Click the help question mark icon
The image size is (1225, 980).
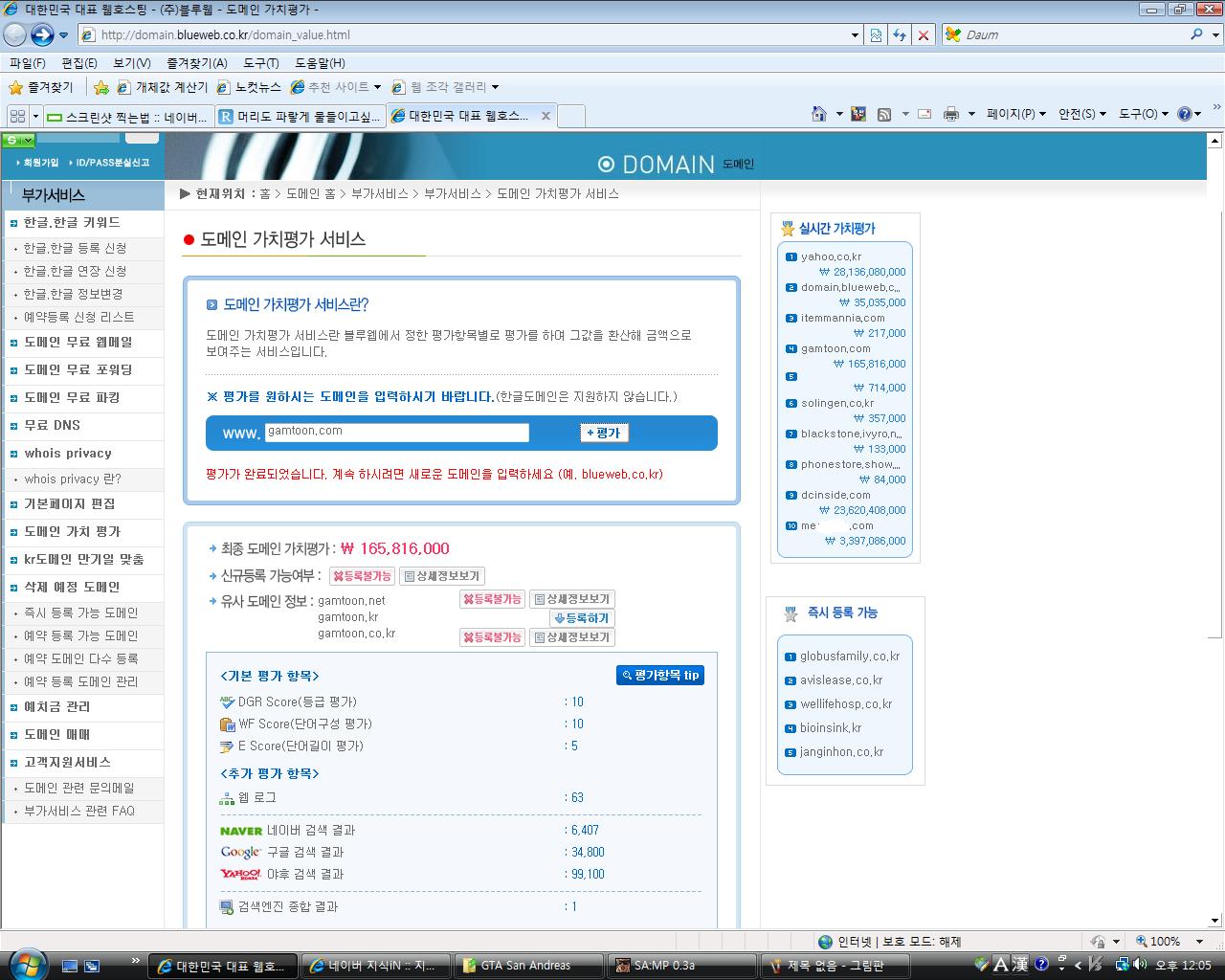1184,114
